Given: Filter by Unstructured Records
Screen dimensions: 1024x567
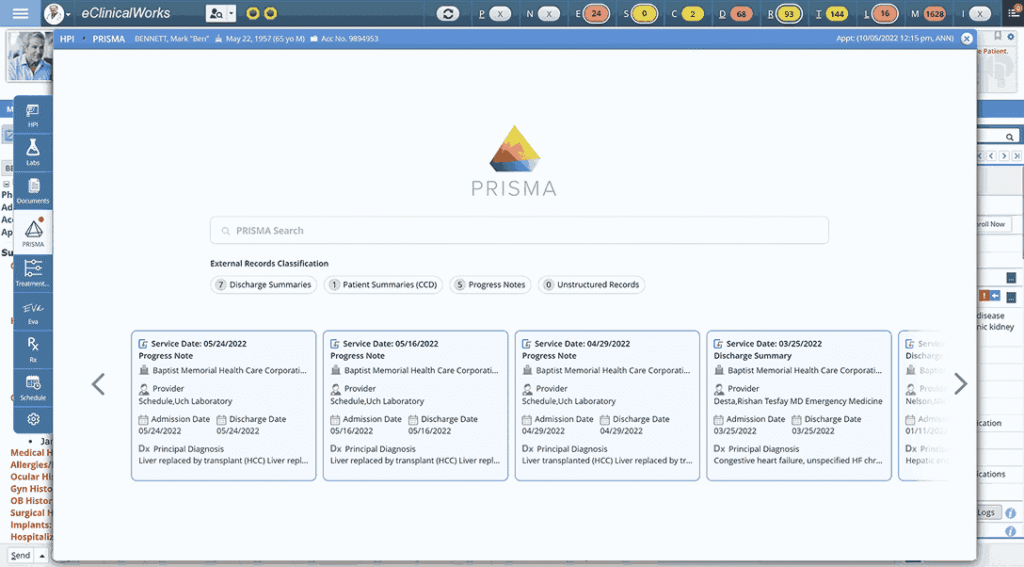Looking at the screenshot, I should tap(591, 285).
